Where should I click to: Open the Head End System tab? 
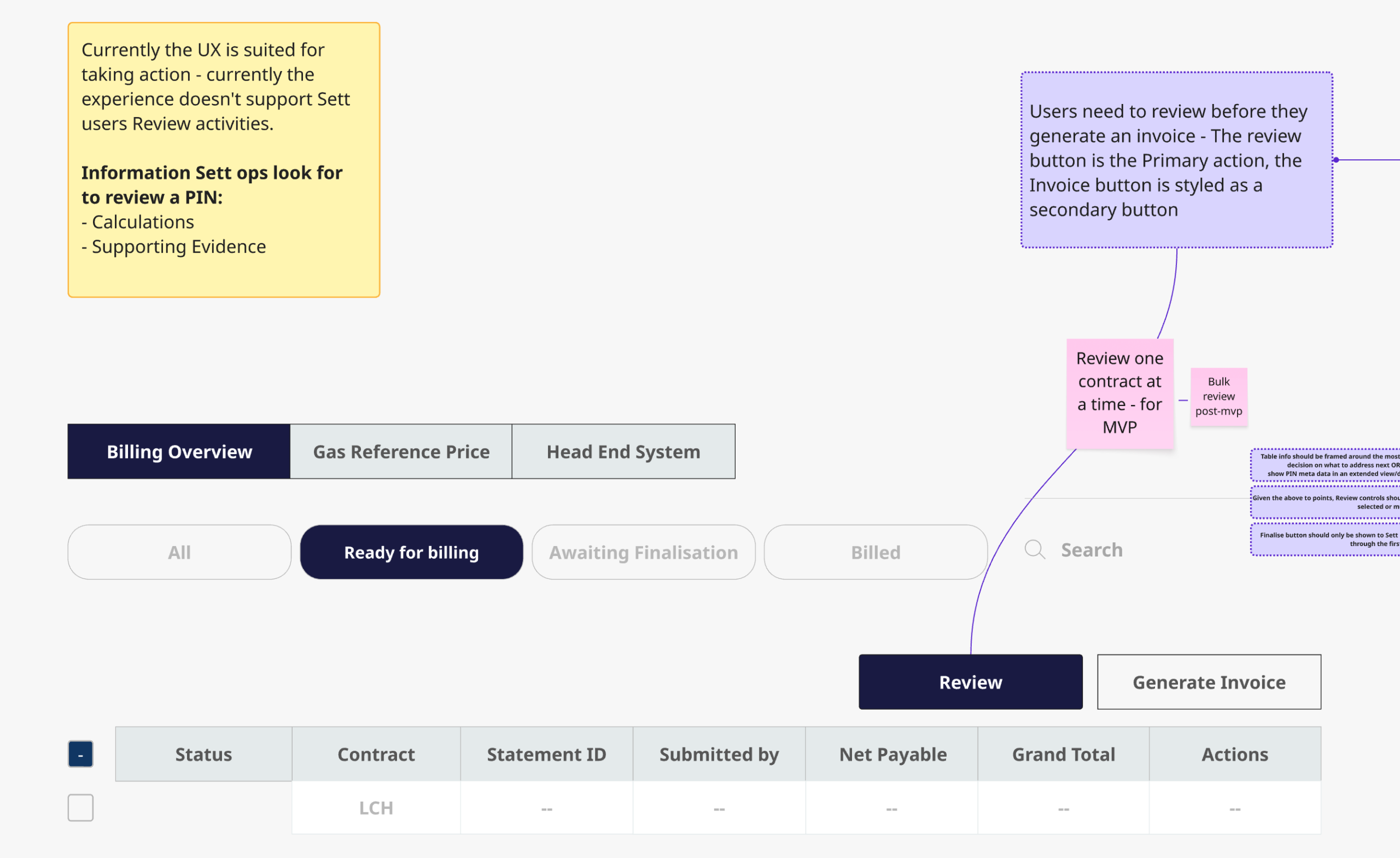[623, 451]
